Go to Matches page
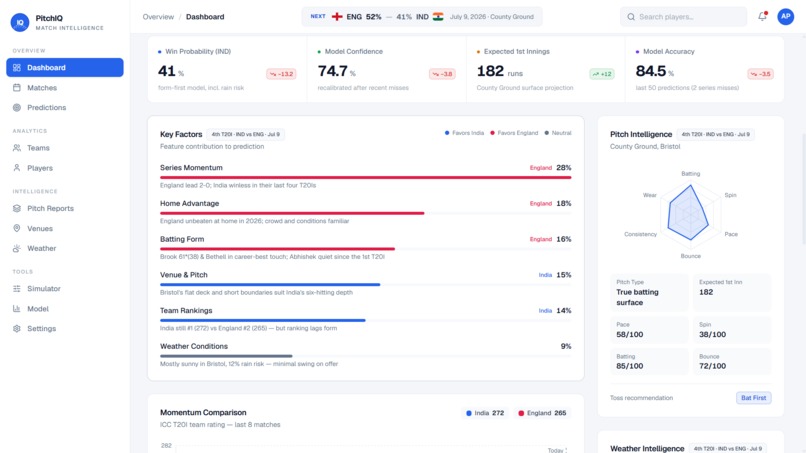 (x=65, y=87)
